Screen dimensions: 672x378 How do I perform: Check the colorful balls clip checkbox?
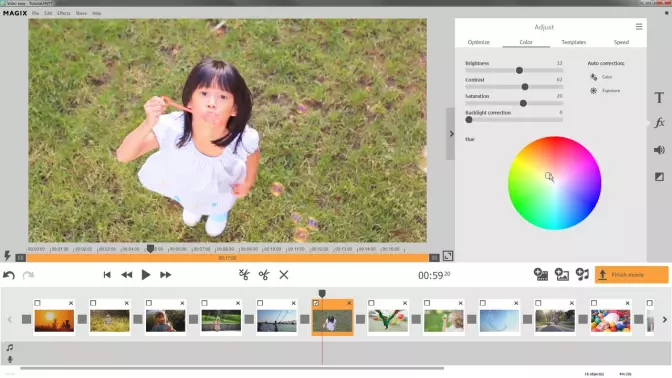[594, 303]
